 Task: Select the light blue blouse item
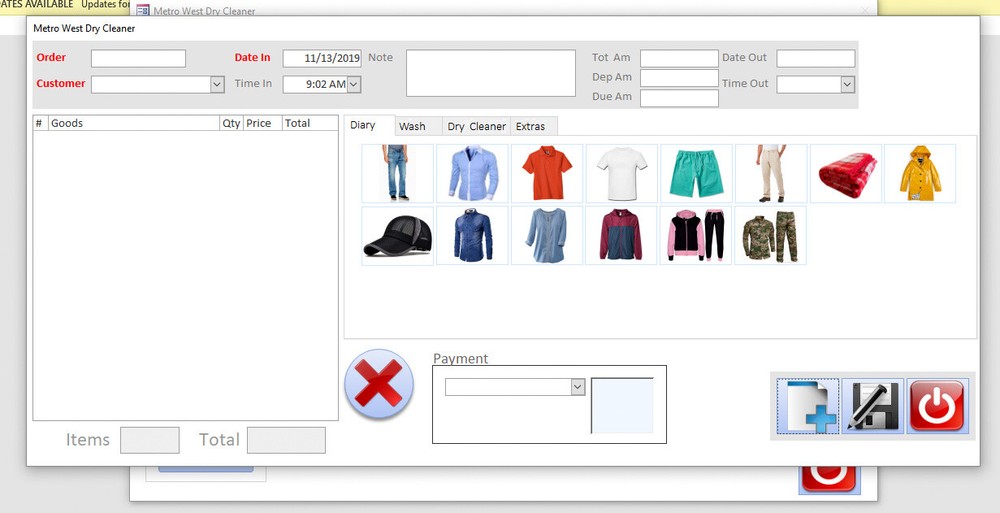click(x=547, y=235)
